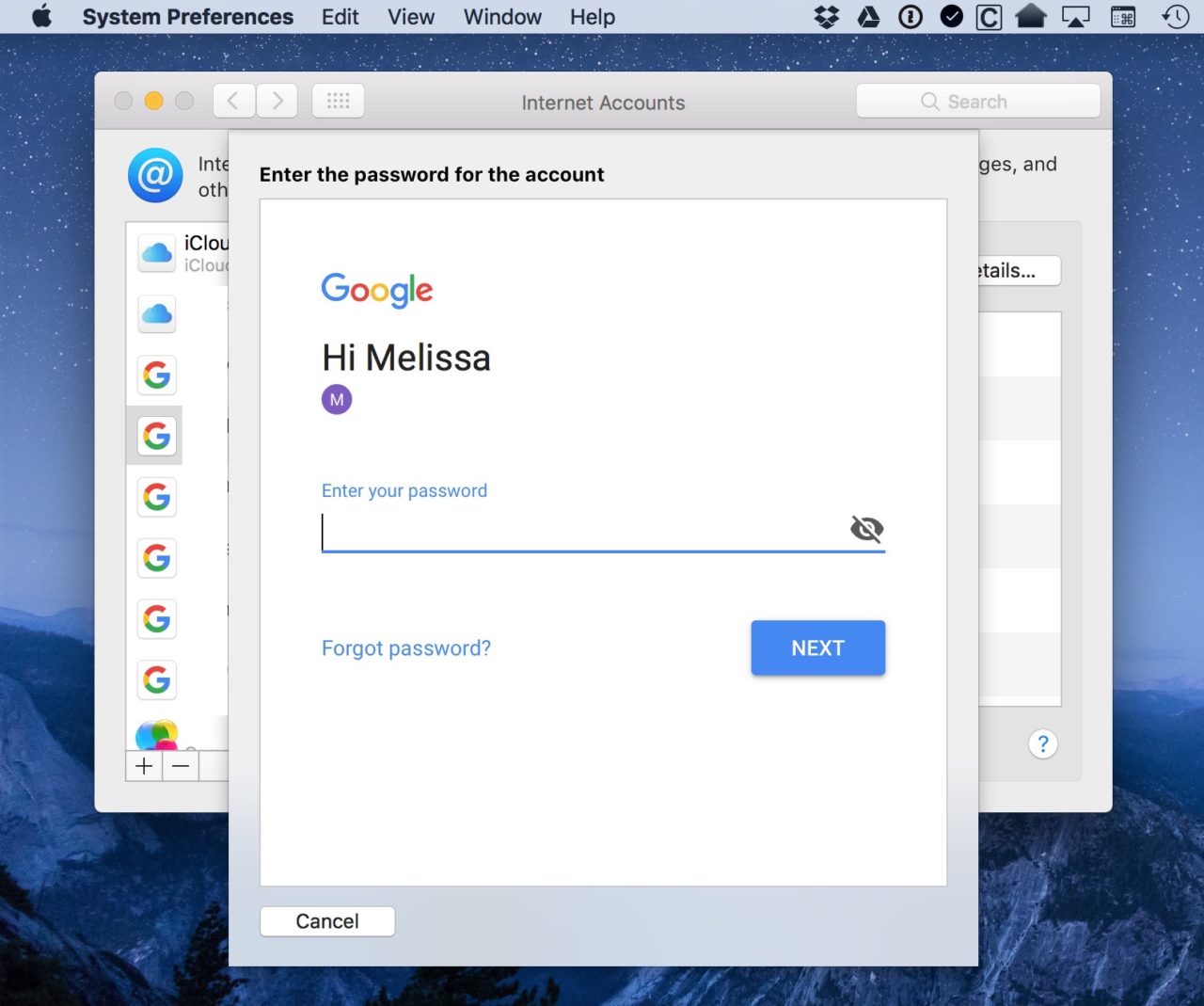Click the checkmark circle menu bar icon

click(x=952, y=17)
